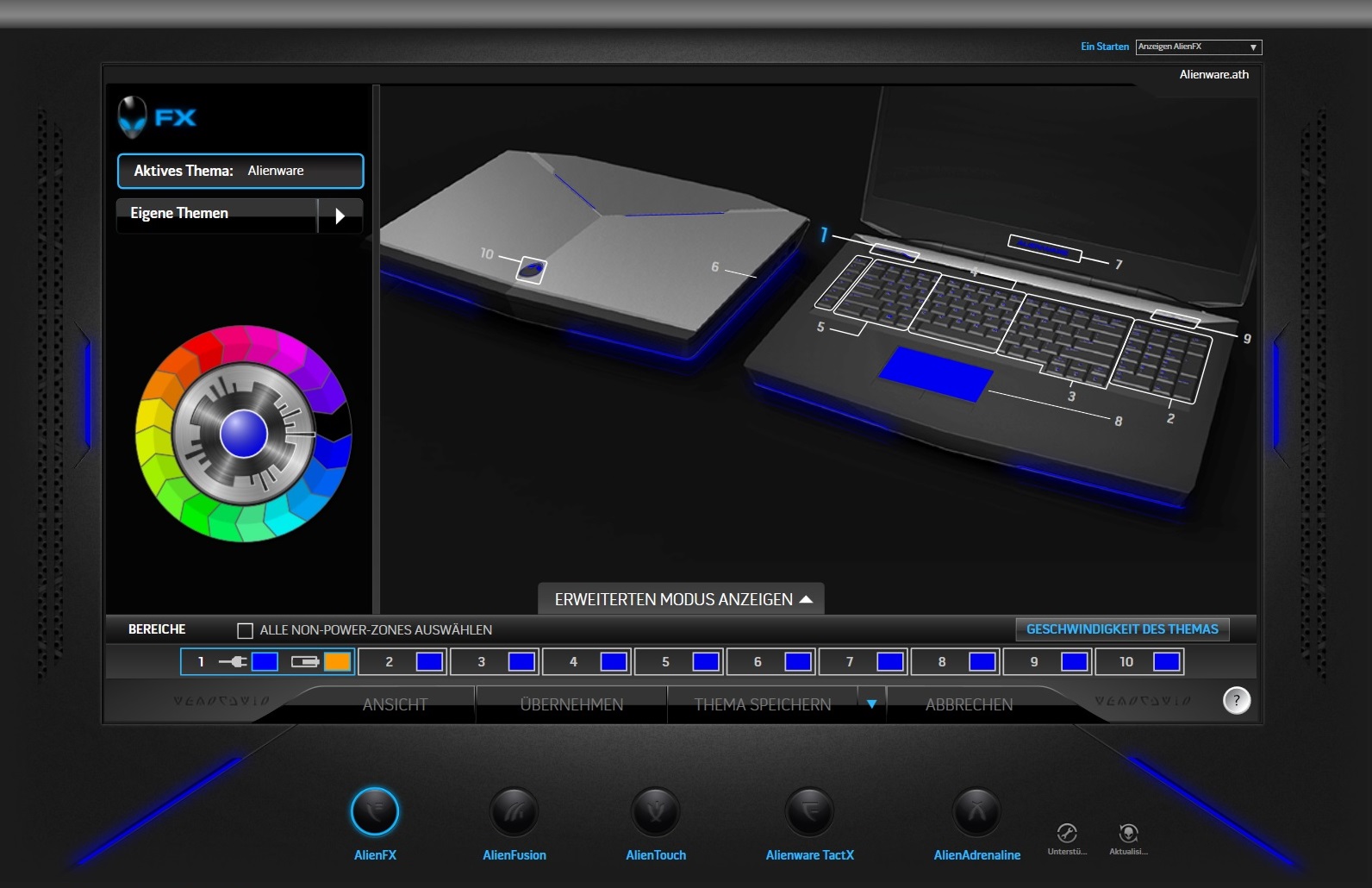
Task: Select zone 2 blue color swatch
Action: 429,662
